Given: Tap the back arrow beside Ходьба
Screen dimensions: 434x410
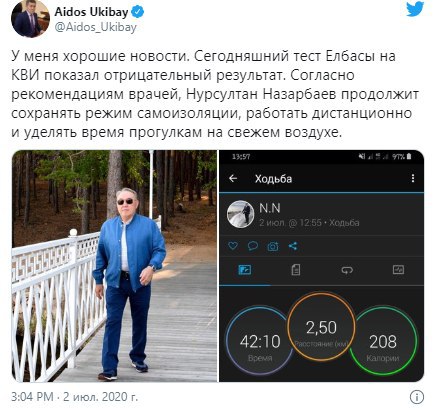Looking at the screenshot, I should pos(233,179).
